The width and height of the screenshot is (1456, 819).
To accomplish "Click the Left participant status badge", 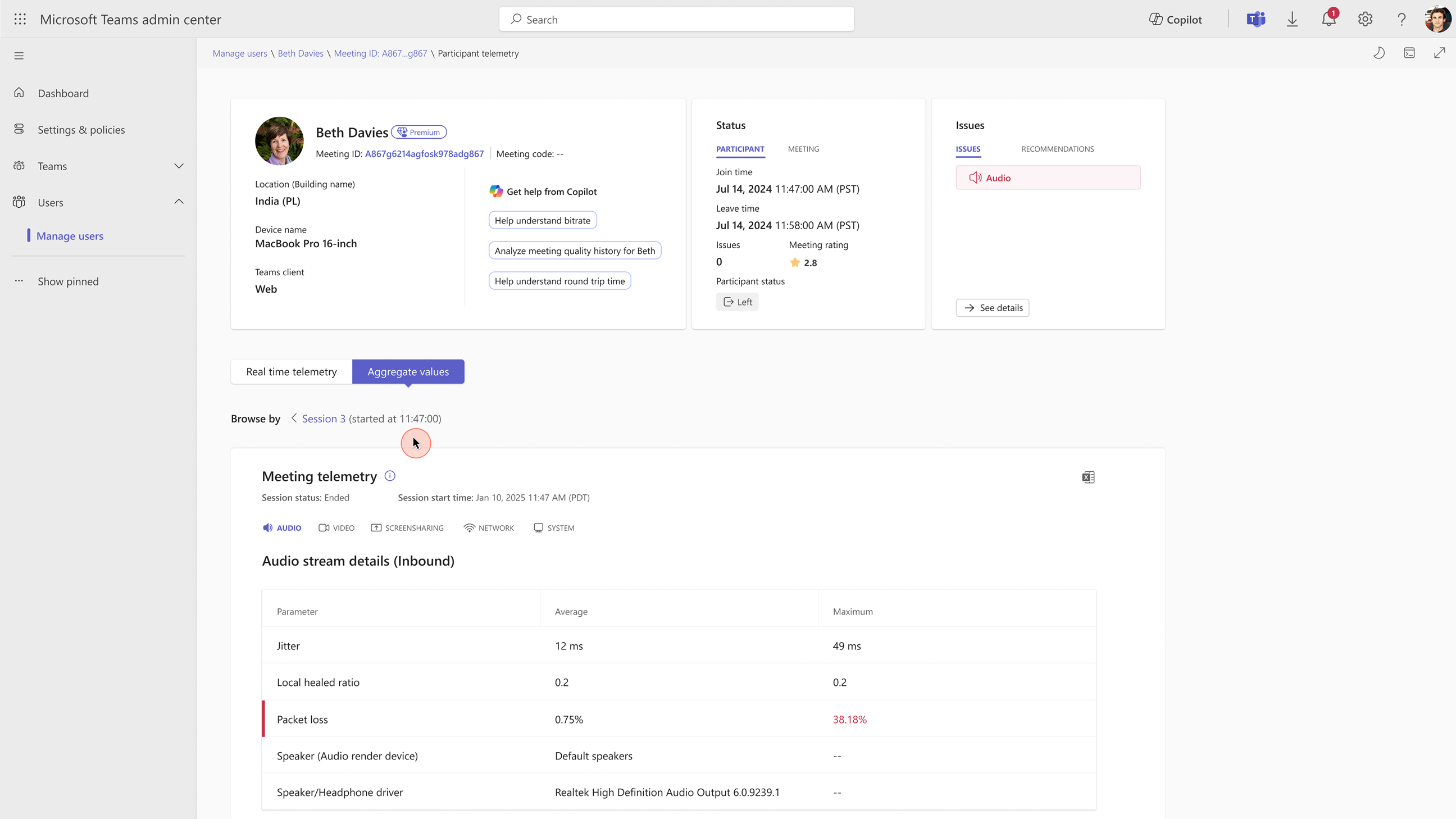I will tap(738, 302).
